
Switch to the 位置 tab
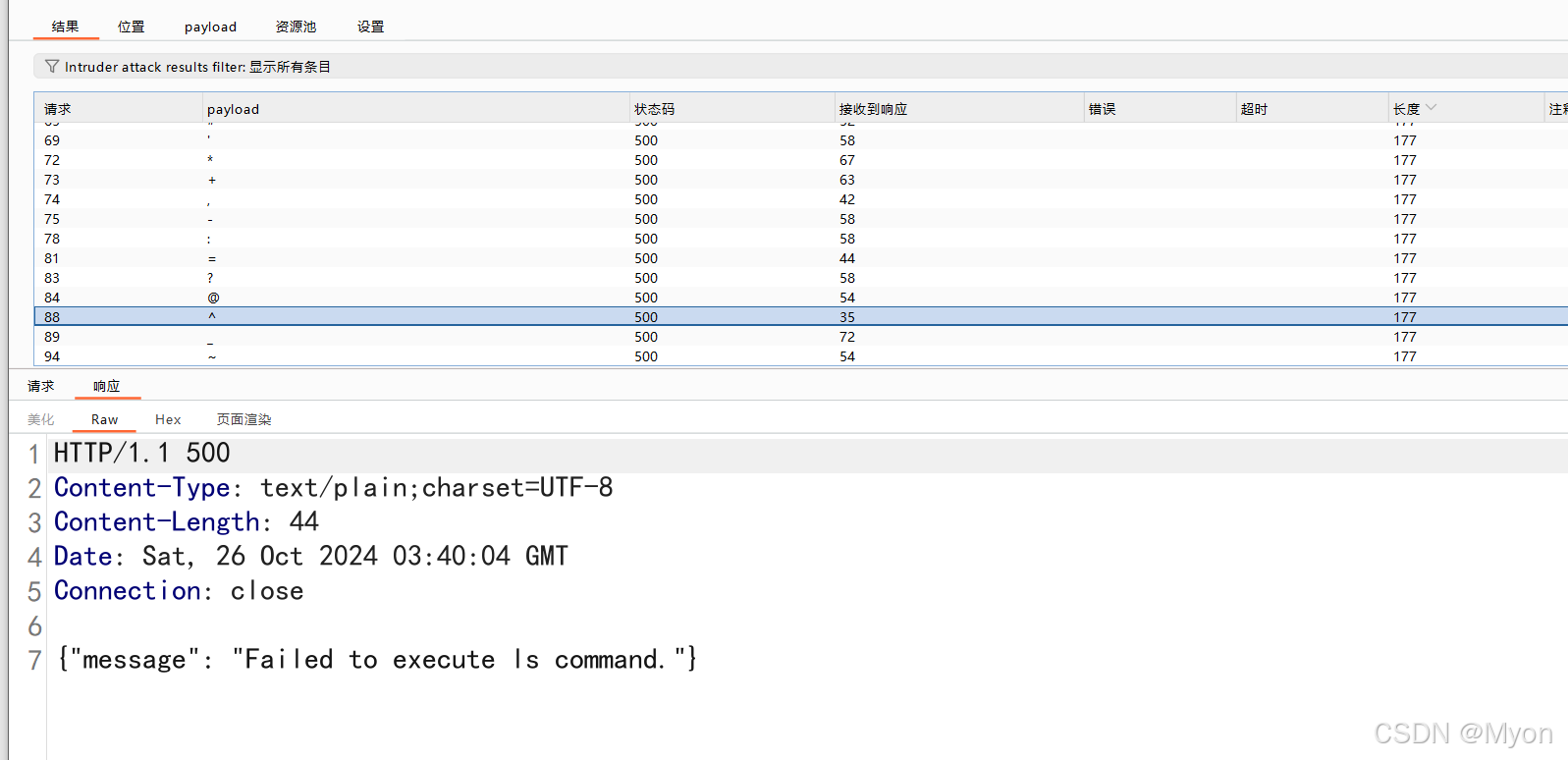[131, 27]
